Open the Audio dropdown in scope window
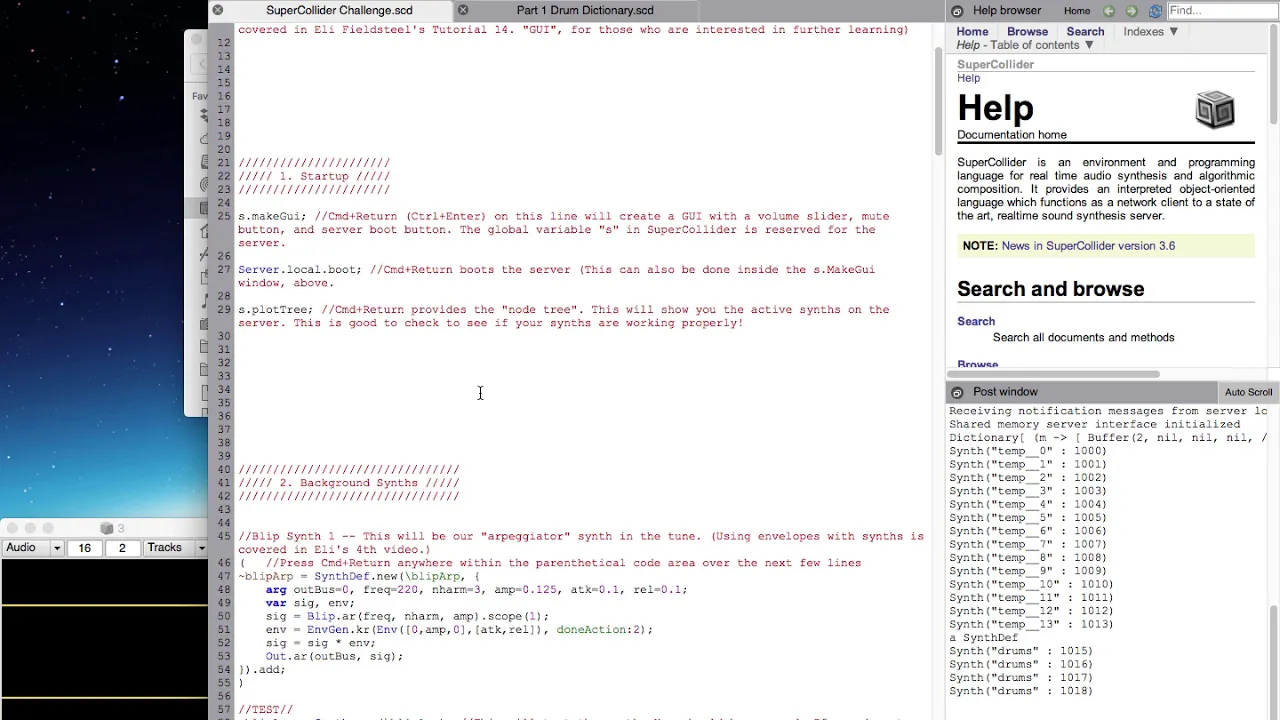 tap(33, 548)
